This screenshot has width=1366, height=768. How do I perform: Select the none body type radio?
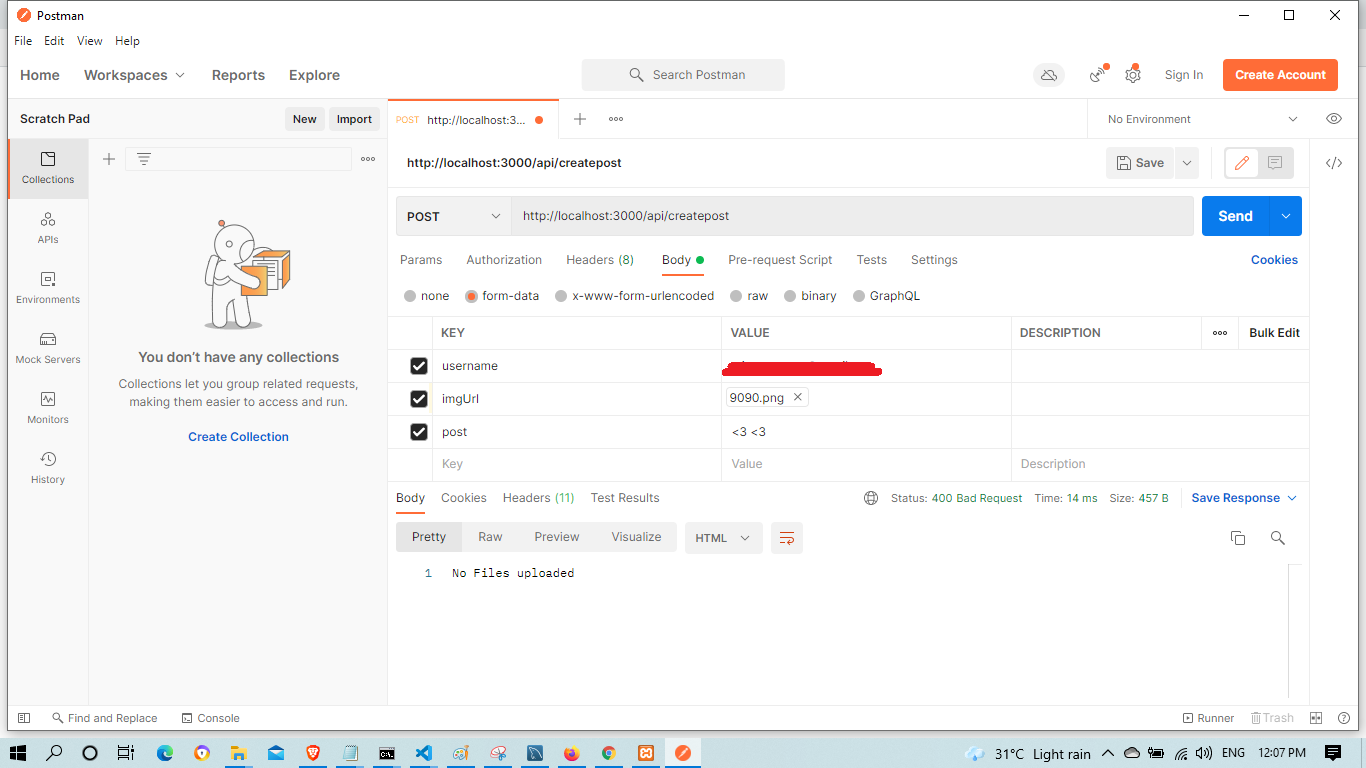coord(410,296)
